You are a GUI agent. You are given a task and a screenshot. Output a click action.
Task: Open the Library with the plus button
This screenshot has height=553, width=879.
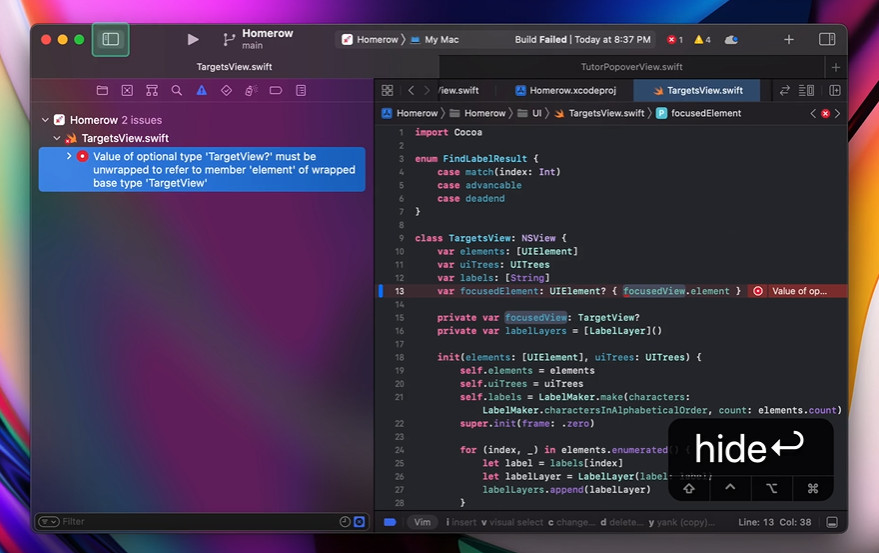coord(789,39)
